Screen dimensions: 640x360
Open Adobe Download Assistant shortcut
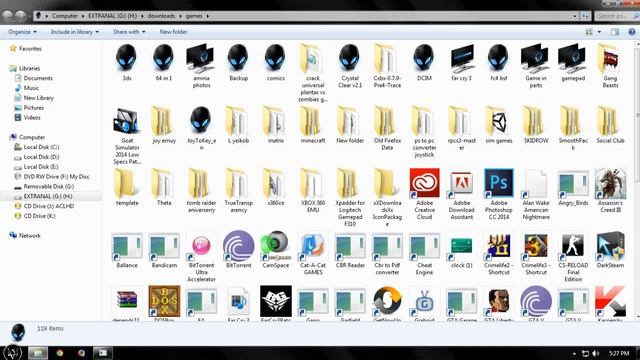(x=462, y=183)
